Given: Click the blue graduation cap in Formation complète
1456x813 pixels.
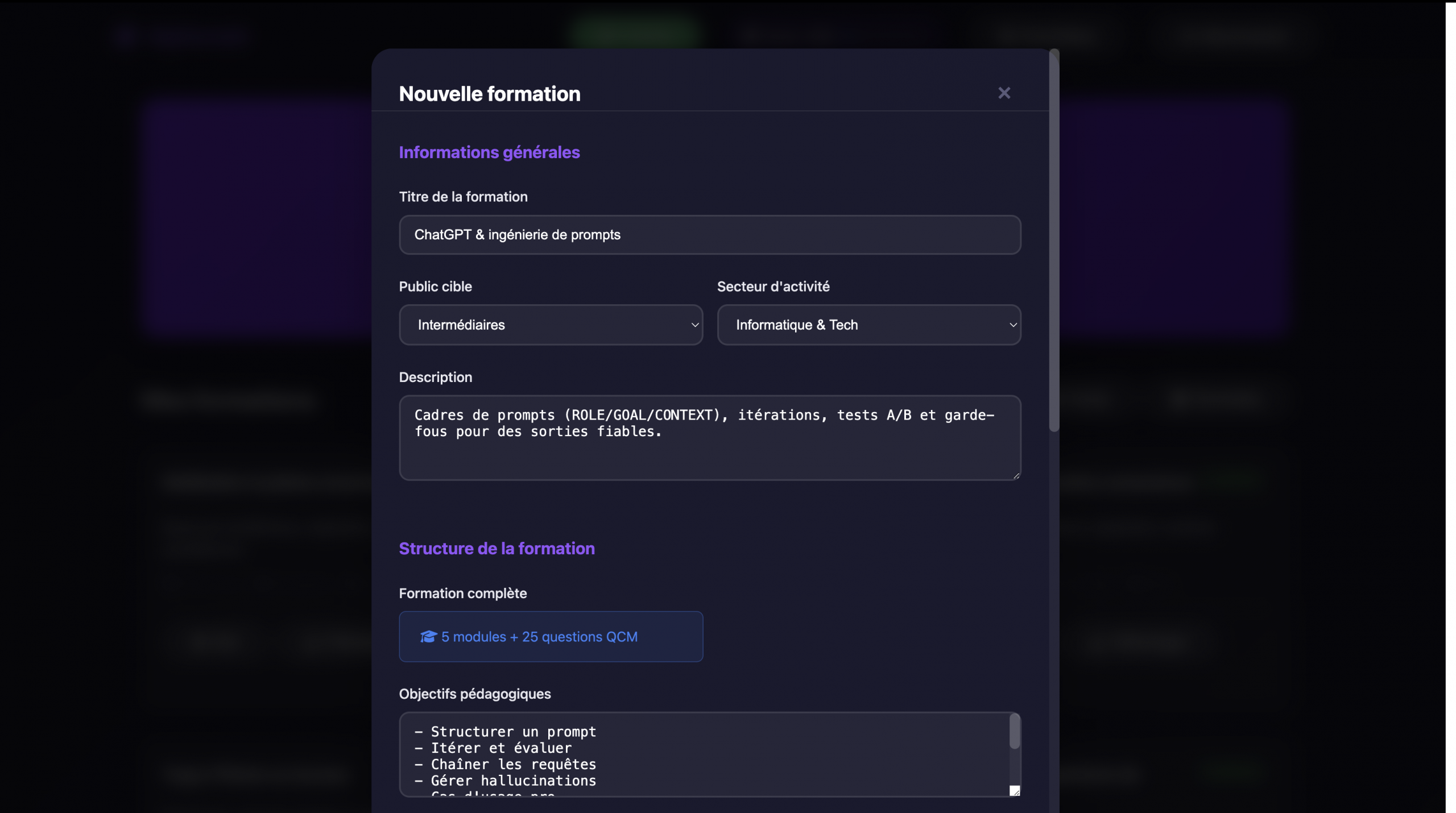Looking at the screenshot, I should click(x=428, y=637).
